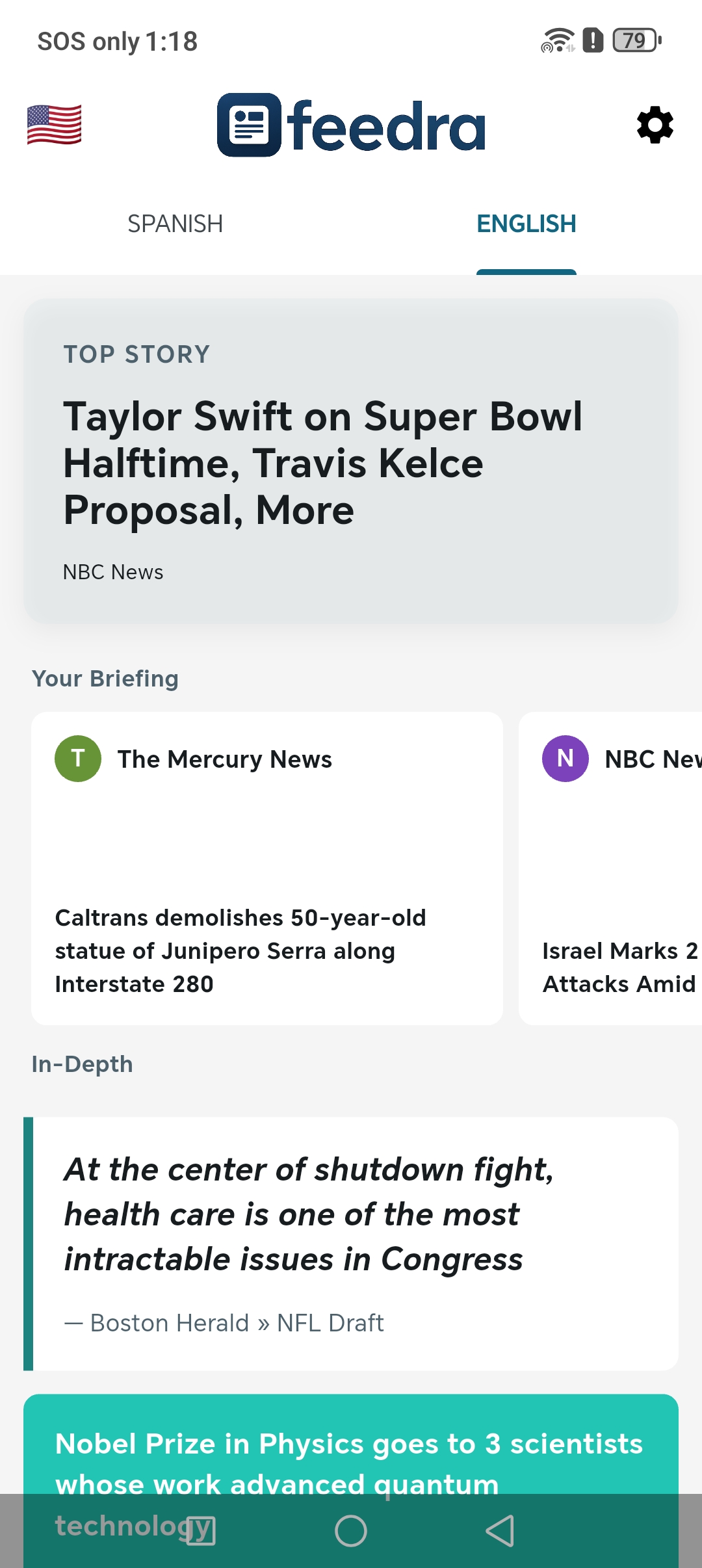Tap The Mercury News source name

pyautogui.click(x=224, y=759)
